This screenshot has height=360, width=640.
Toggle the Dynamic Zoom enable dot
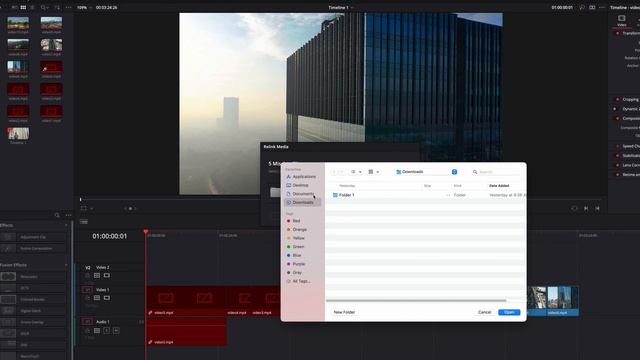(x=615, y=109)
